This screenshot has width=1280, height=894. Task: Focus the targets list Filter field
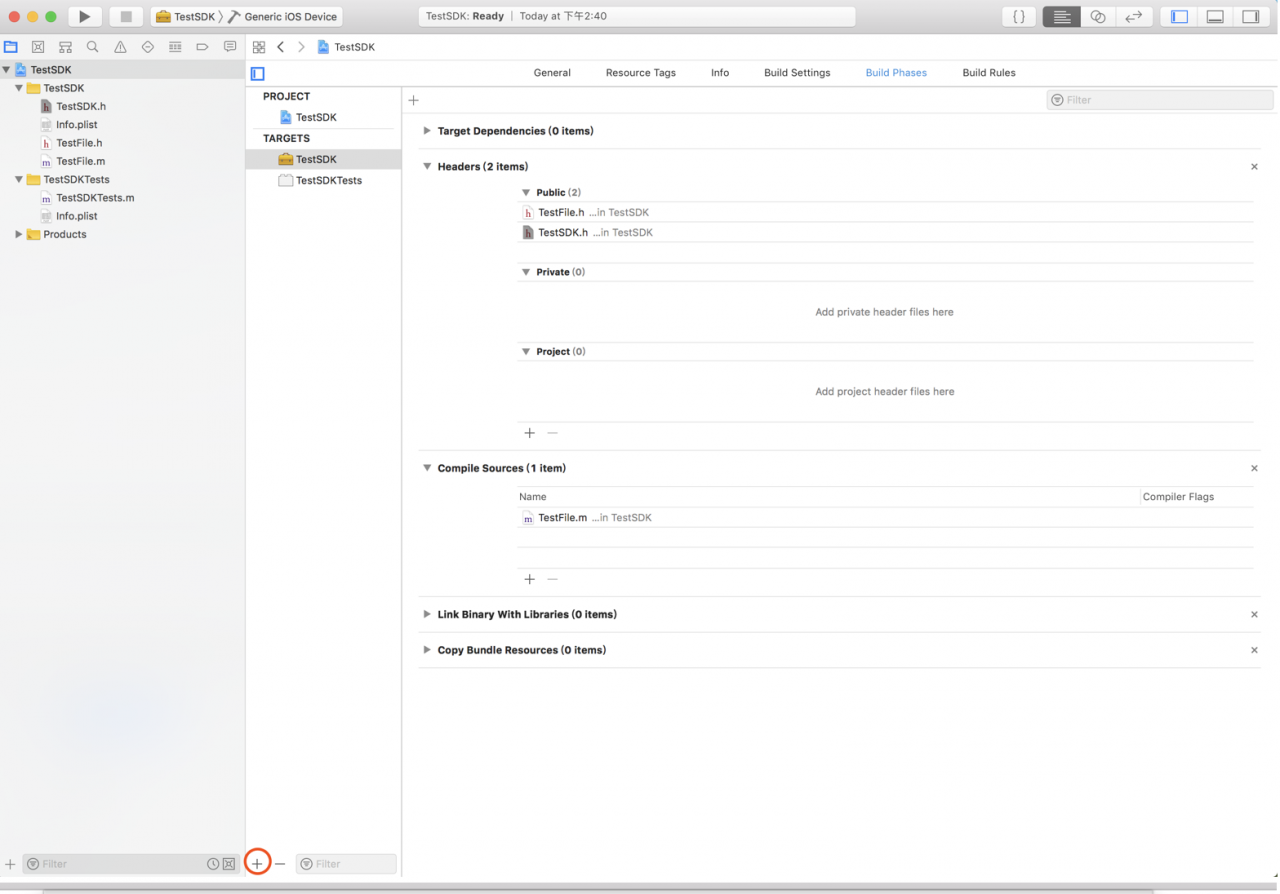coord(346,864)
